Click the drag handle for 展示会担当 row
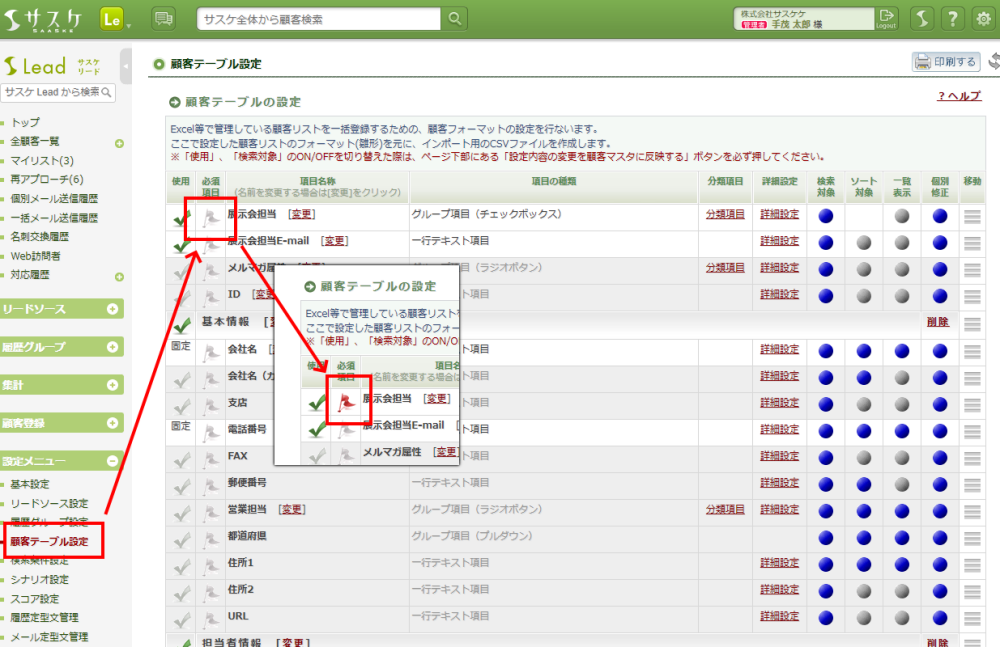1000x647 pixels. (x=972, y=216)
